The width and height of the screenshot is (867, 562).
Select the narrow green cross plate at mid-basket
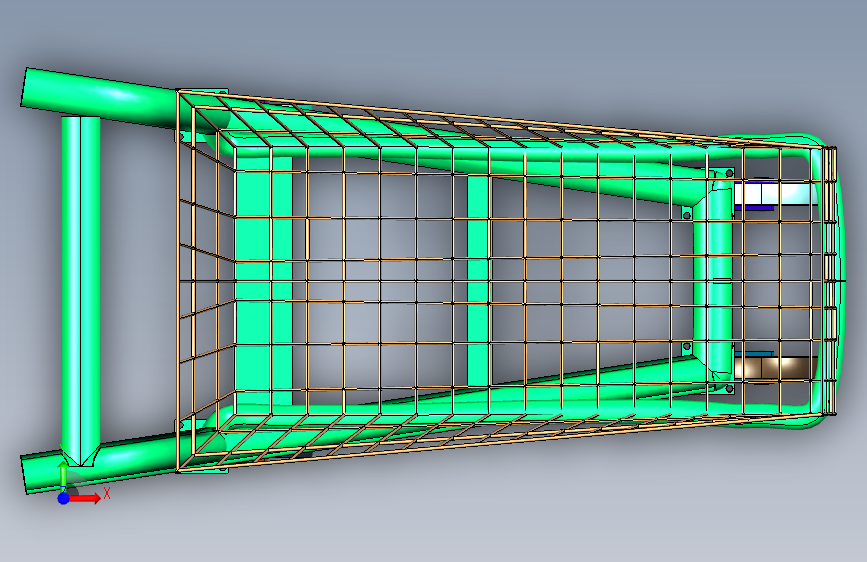click(479, 280)
